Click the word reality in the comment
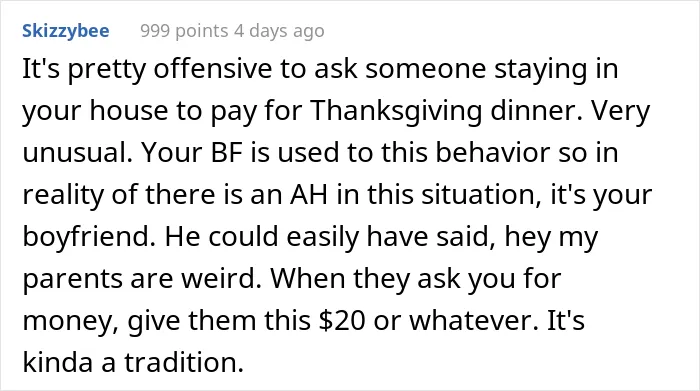 tap(63, 196)
